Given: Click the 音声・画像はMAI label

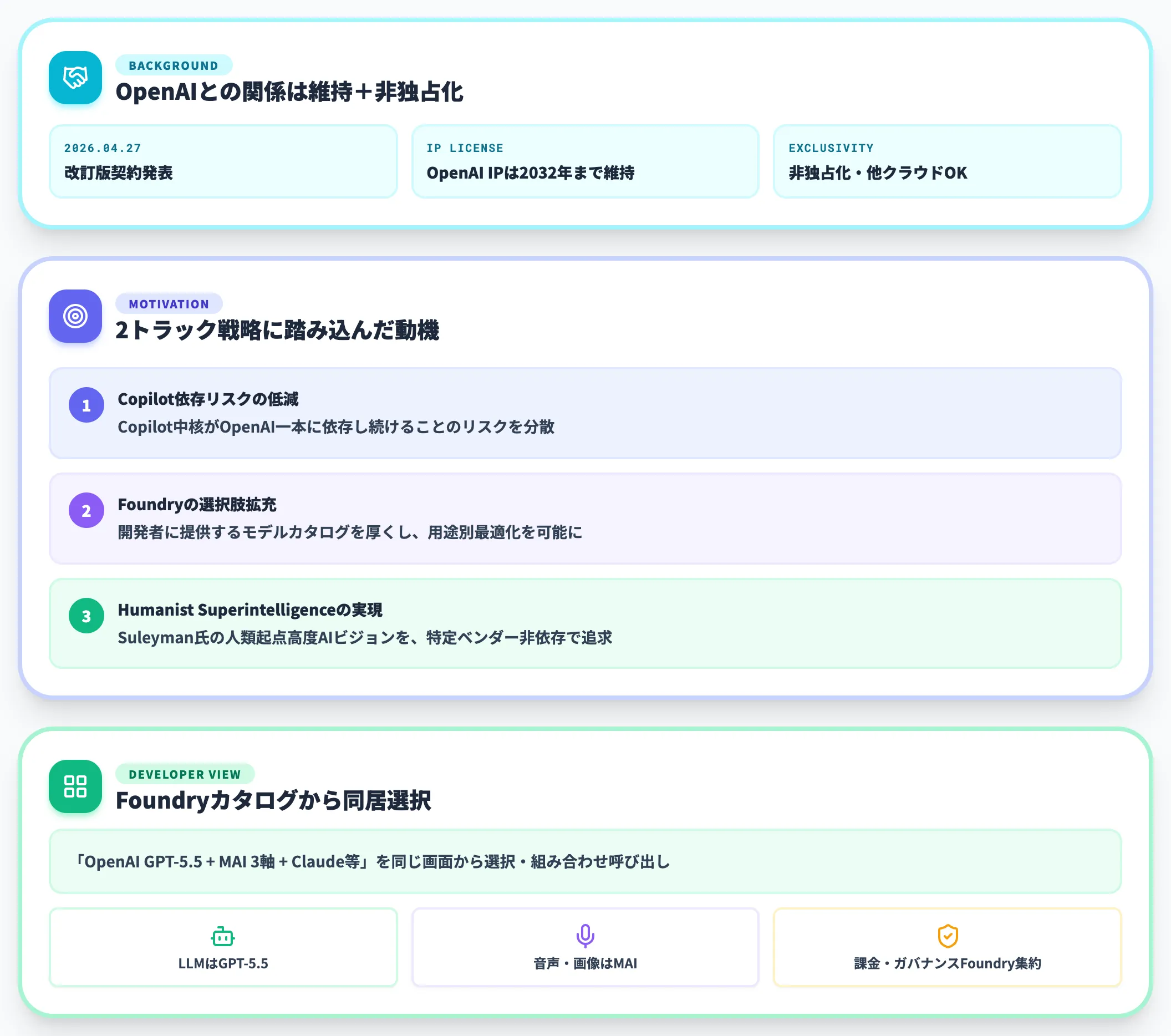Looking at the screenshot, I should click(x=585, y=963).
